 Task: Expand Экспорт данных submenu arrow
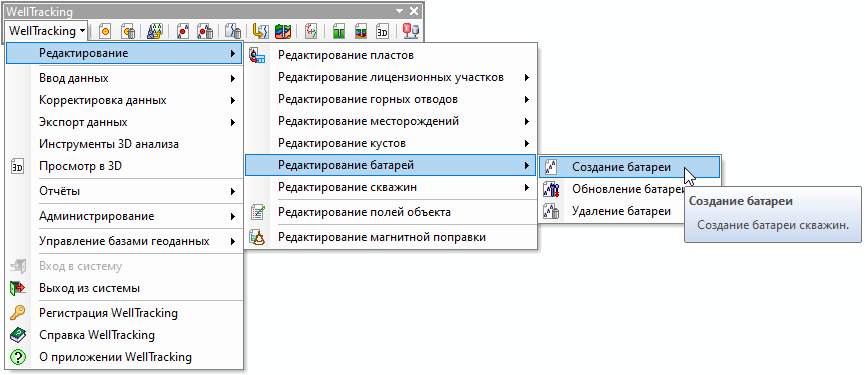point(233,122)
